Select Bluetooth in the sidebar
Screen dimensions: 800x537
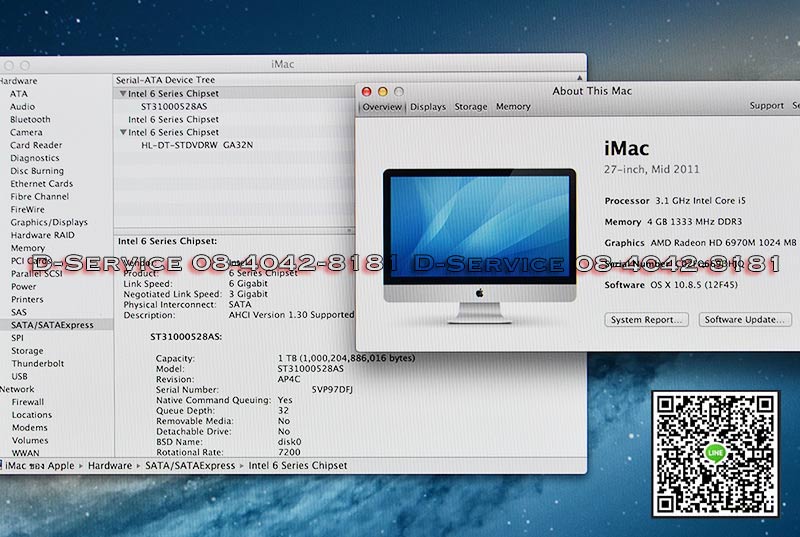click(30, 119)
